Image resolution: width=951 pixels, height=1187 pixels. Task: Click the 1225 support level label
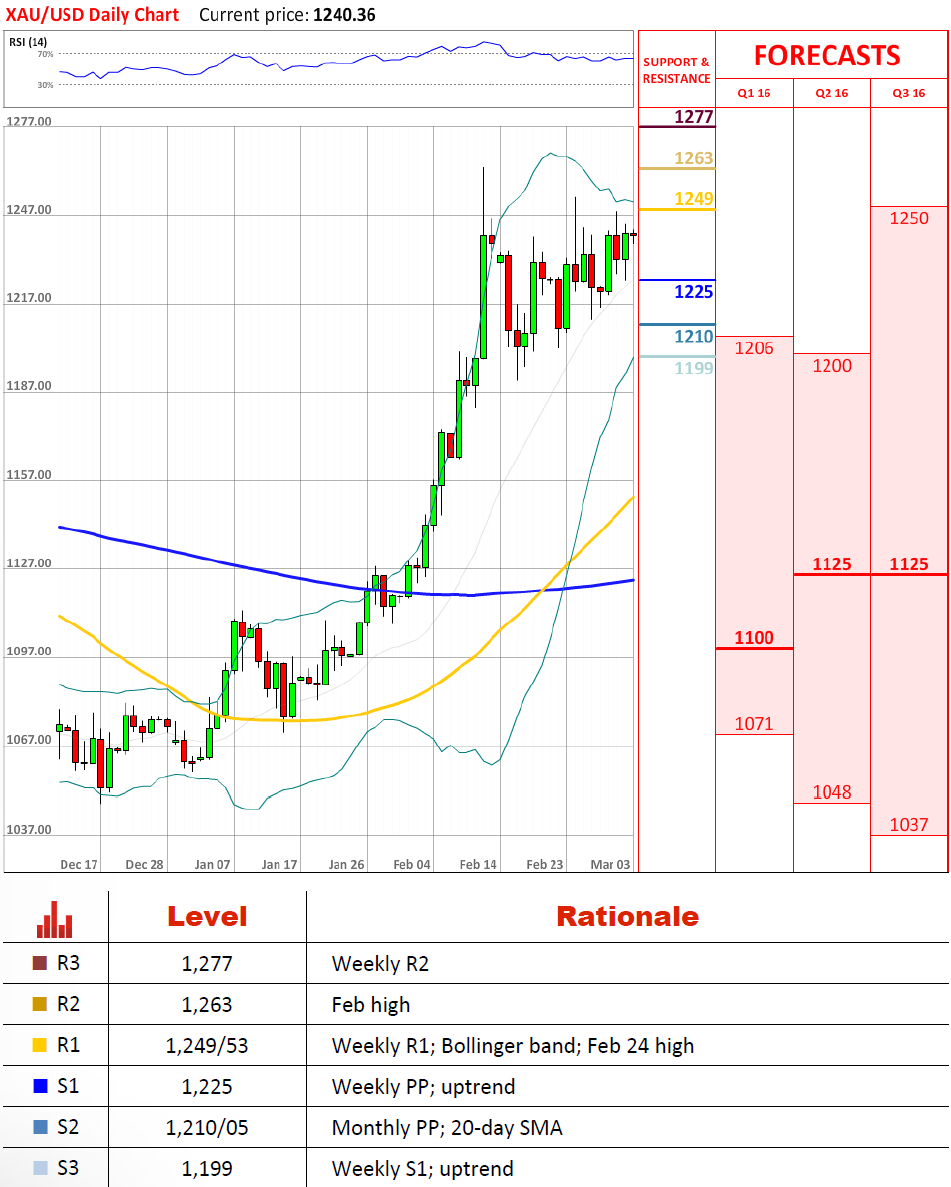coord(694,291)
